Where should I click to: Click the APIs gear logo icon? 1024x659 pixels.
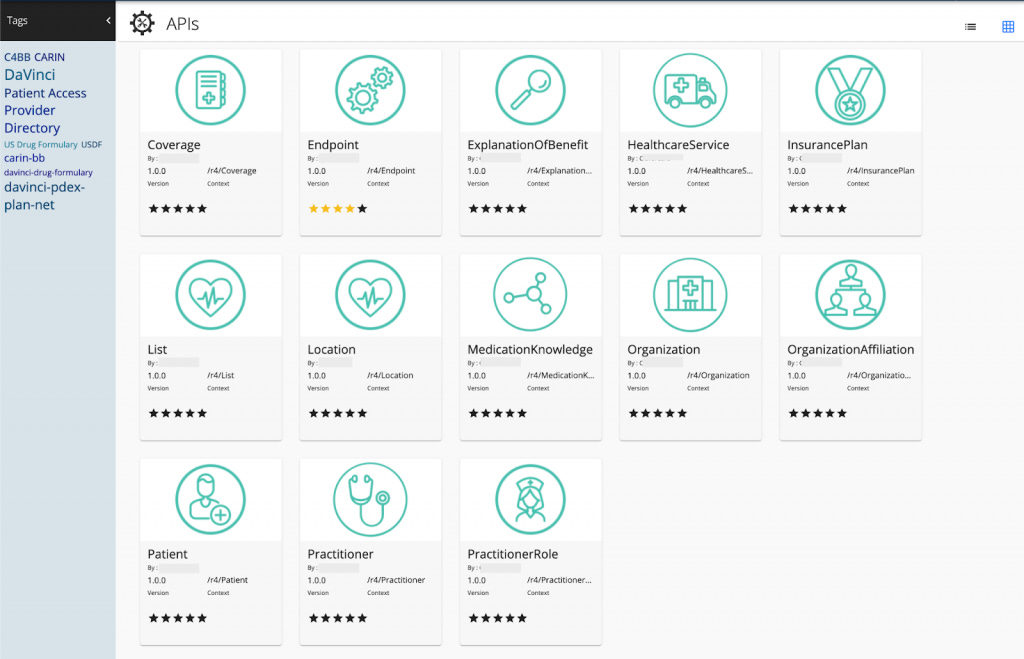coord(142,24)
